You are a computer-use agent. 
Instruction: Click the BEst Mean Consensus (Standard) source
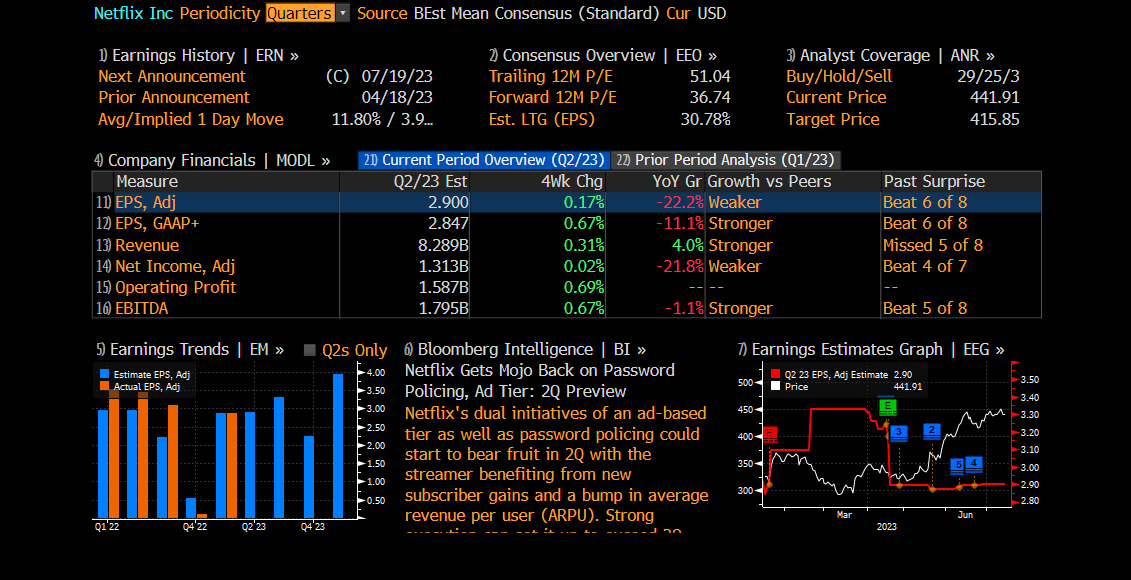click(538, 13)
